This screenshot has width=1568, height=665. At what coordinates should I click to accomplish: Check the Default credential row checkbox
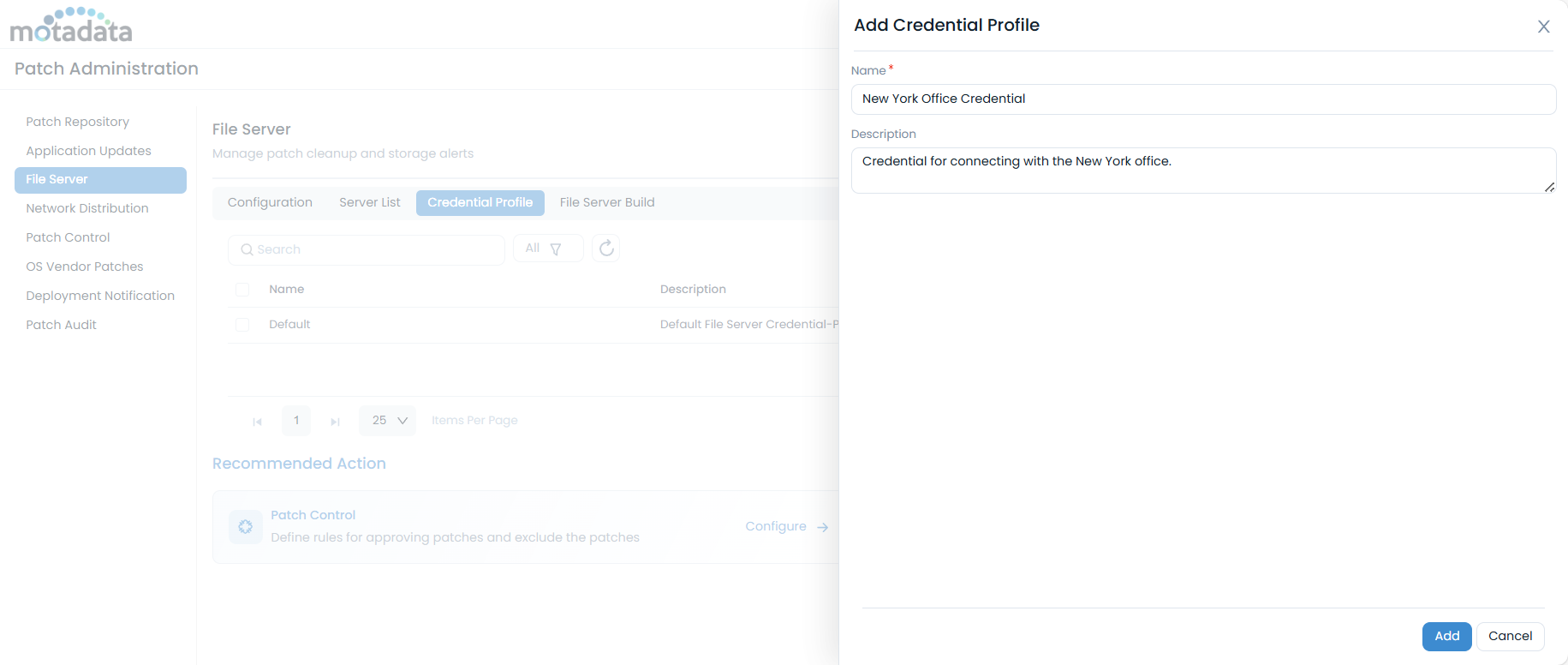click(242, 325)
